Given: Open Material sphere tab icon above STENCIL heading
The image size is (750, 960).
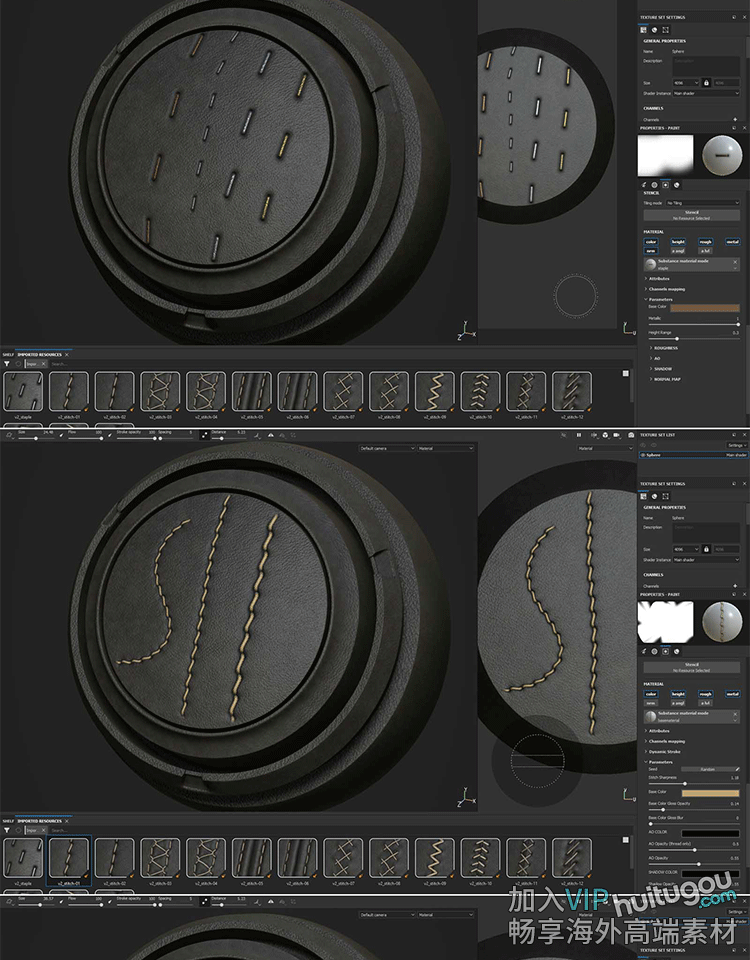Looking at the screenshot, I should click(x=677, y=185).
